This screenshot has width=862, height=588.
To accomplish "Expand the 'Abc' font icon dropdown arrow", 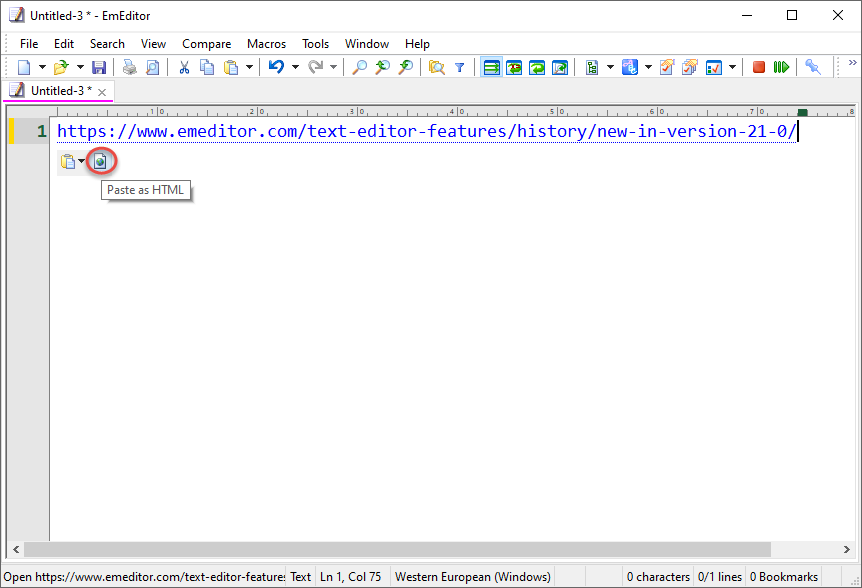I will [649, 67].
